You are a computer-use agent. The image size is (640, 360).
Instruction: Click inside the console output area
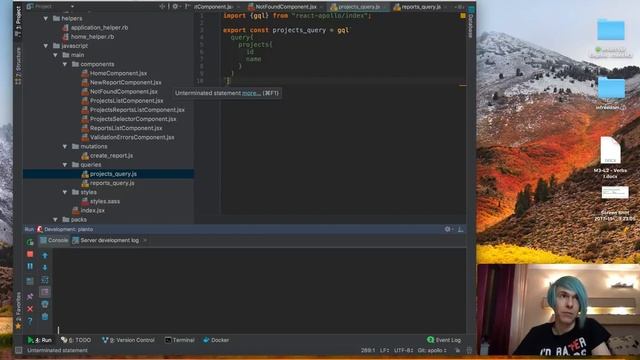[260, 290]
